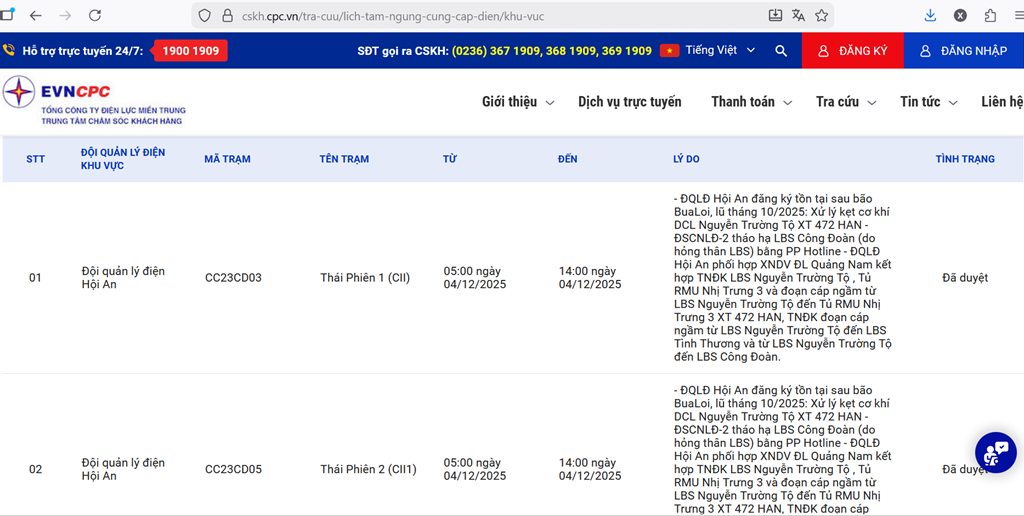Image resolution: width=1024 pixels, height=516 pixels.
Task: Click the browser back arrow
Action: click(36, 15)
